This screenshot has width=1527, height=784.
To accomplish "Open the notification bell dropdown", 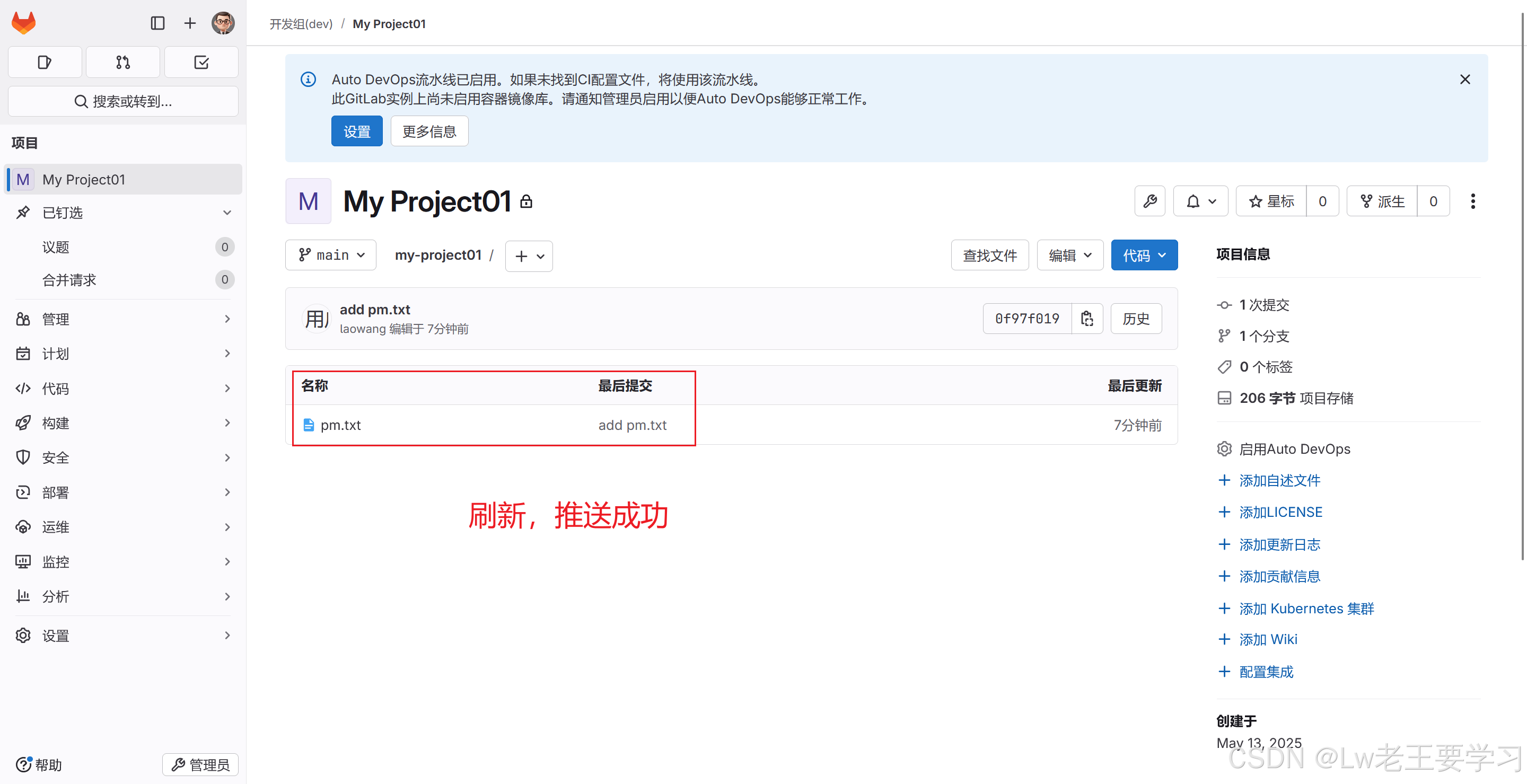I will 1200,201.
